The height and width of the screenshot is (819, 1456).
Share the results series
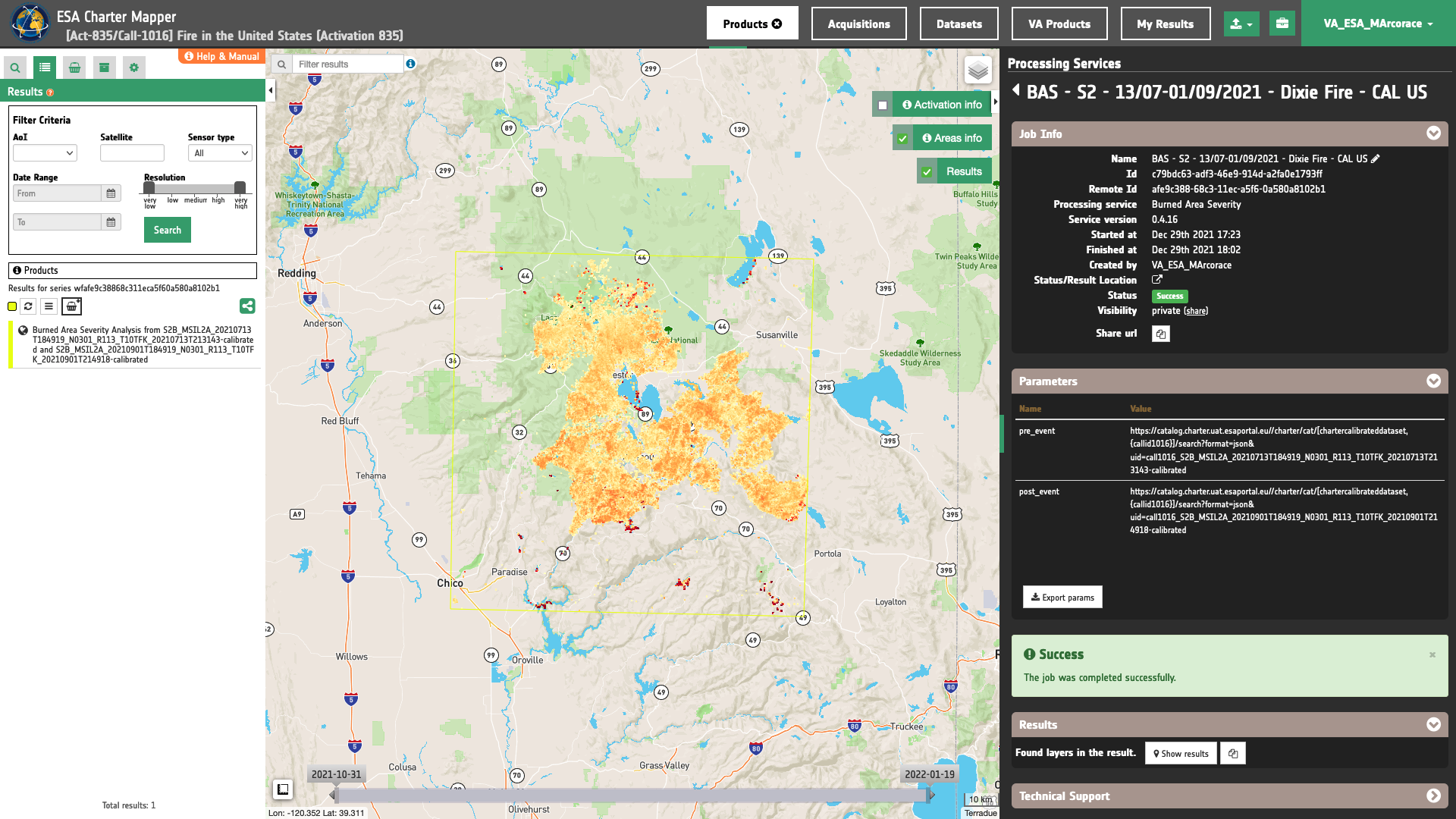247,306
